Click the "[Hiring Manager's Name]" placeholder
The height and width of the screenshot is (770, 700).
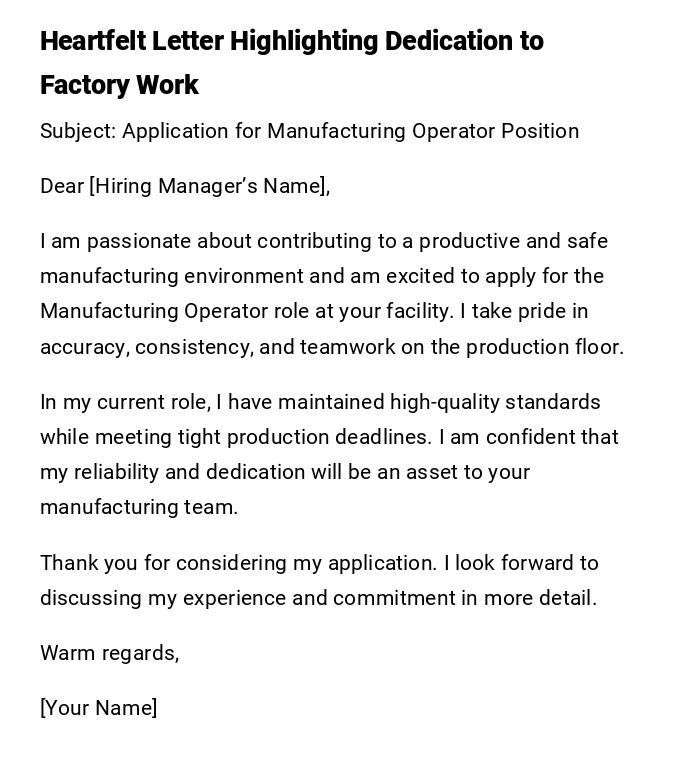click(209, 186)
